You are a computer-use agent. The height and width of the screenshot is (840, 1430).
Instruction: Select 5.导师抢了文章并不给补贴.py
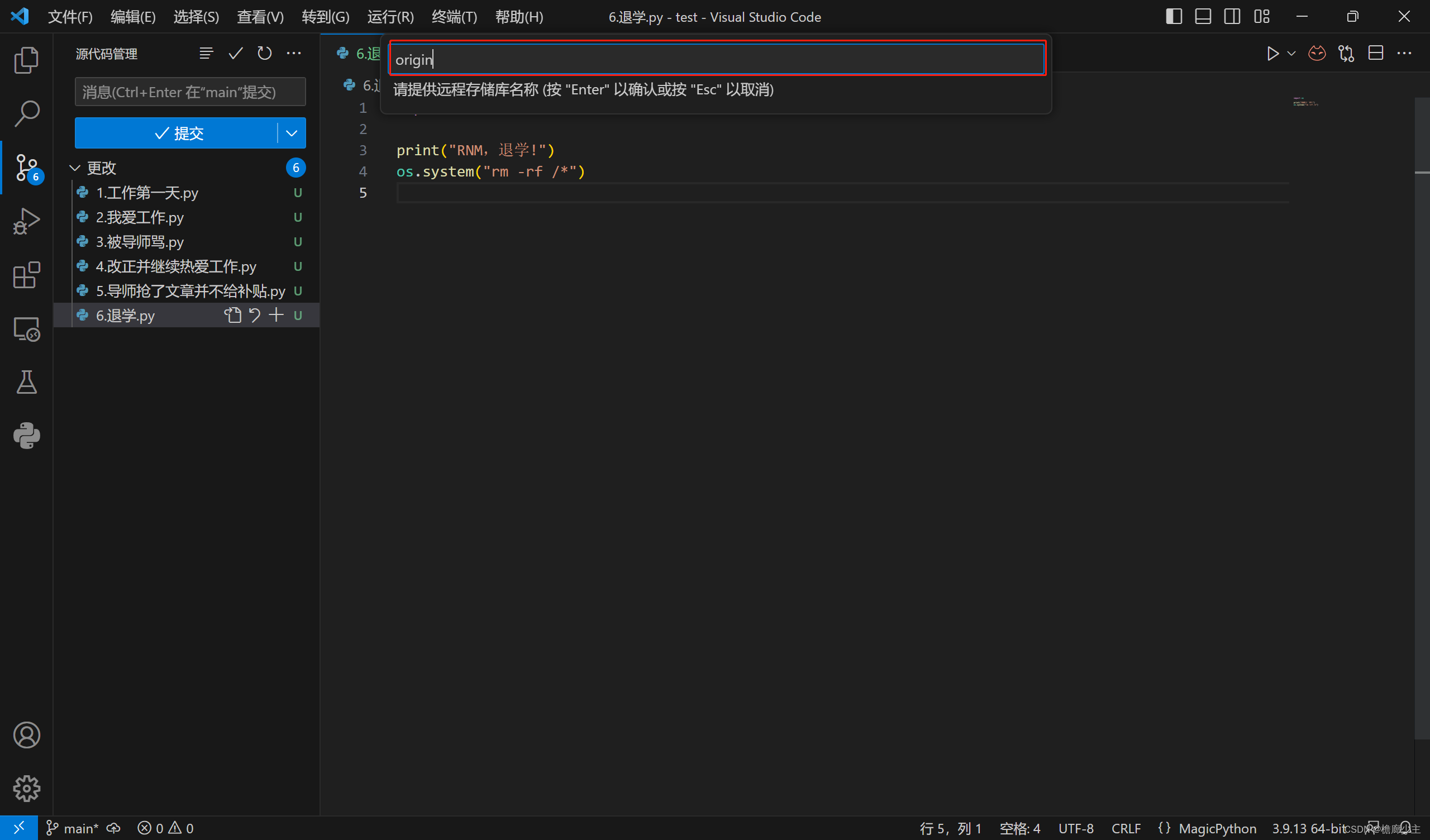[x=187, y=290]
